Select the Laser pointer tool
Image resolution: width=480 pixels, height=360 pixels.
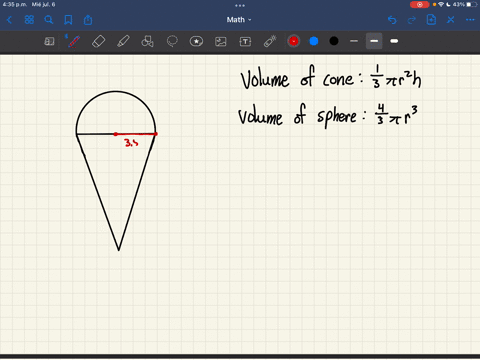(270, 41)
